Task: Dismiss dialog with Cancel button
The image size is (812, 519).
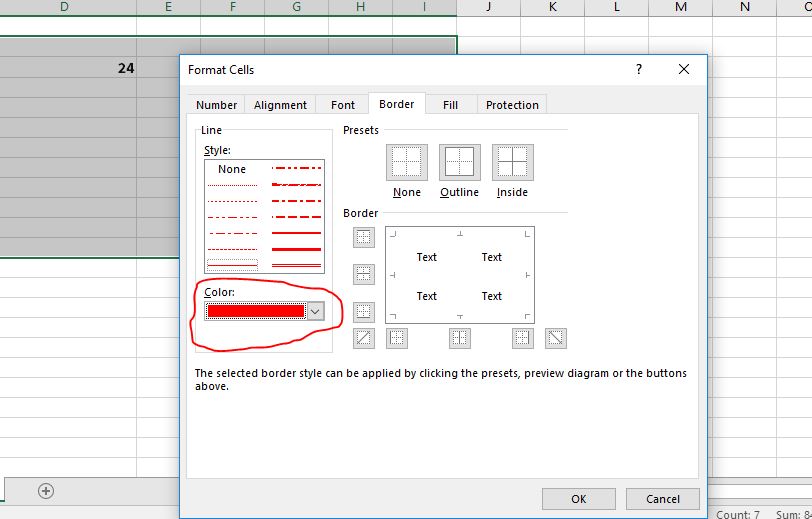Action: [x=662, y=499]
